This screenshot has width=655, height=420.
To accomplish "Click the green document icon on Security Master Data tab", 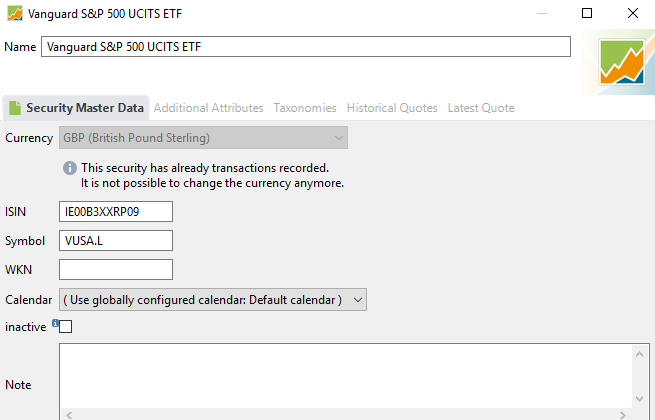I will [15, 108].
